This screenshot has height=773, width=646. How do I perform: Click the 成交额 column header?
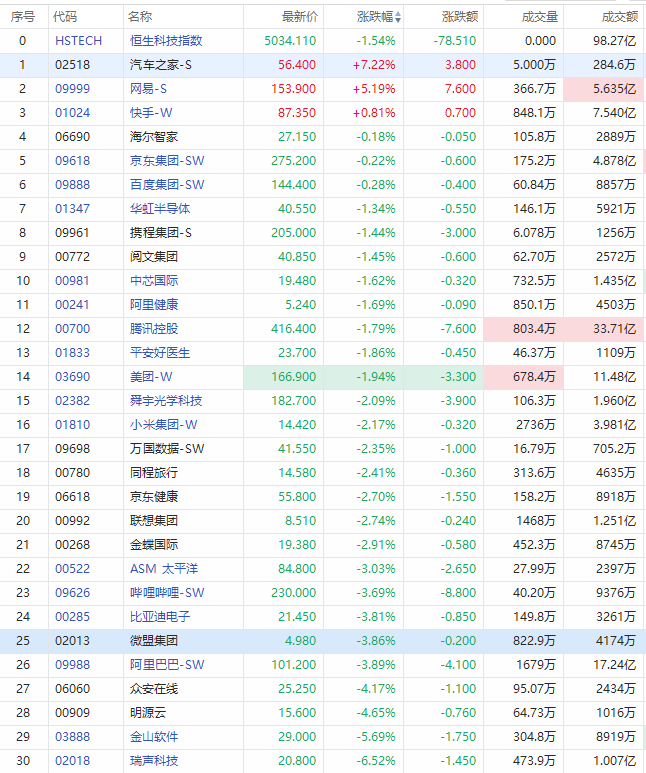pos(619,17)
